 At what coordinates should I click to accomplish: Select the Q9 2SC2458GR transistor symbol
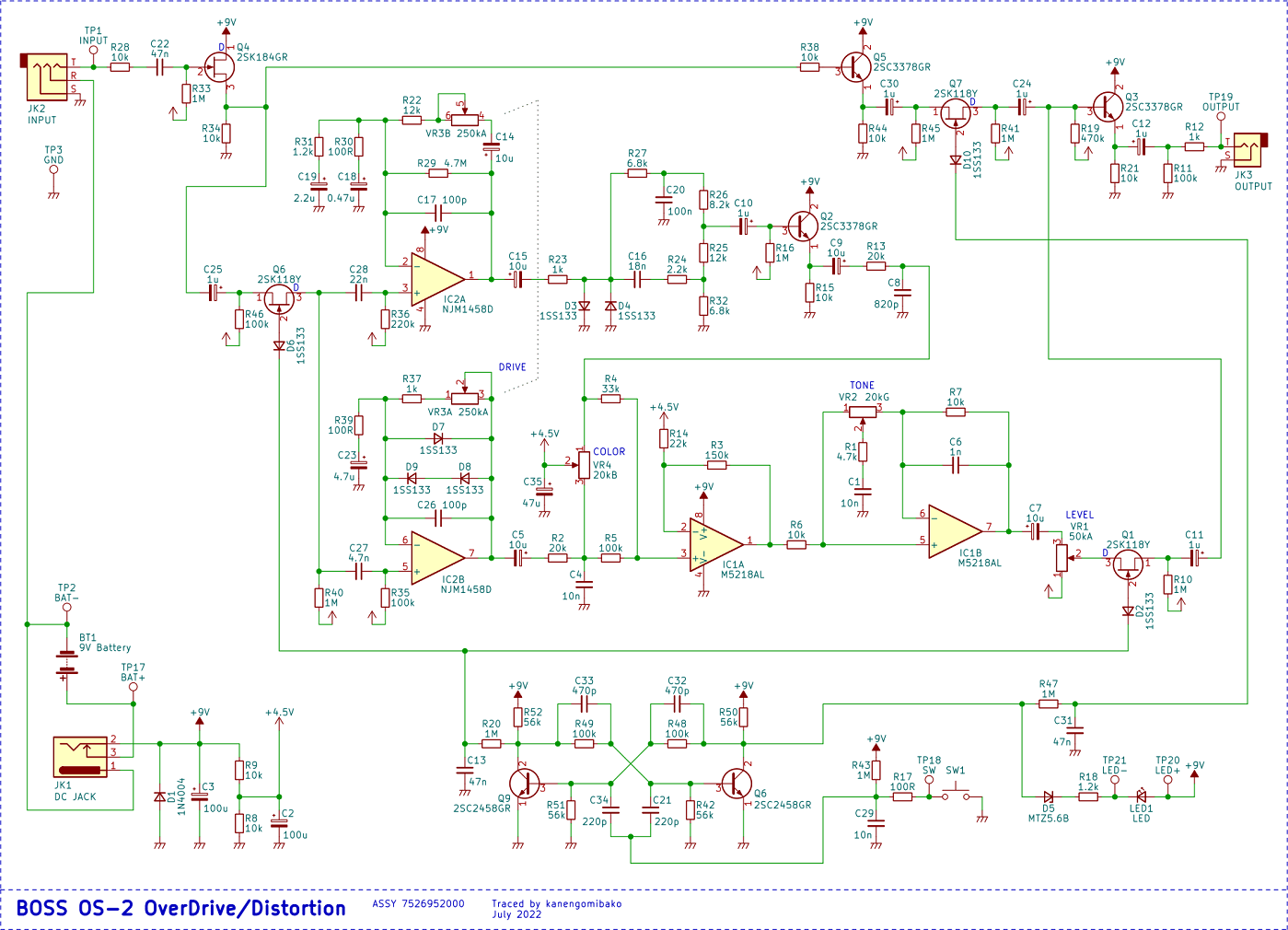point(526,783)
